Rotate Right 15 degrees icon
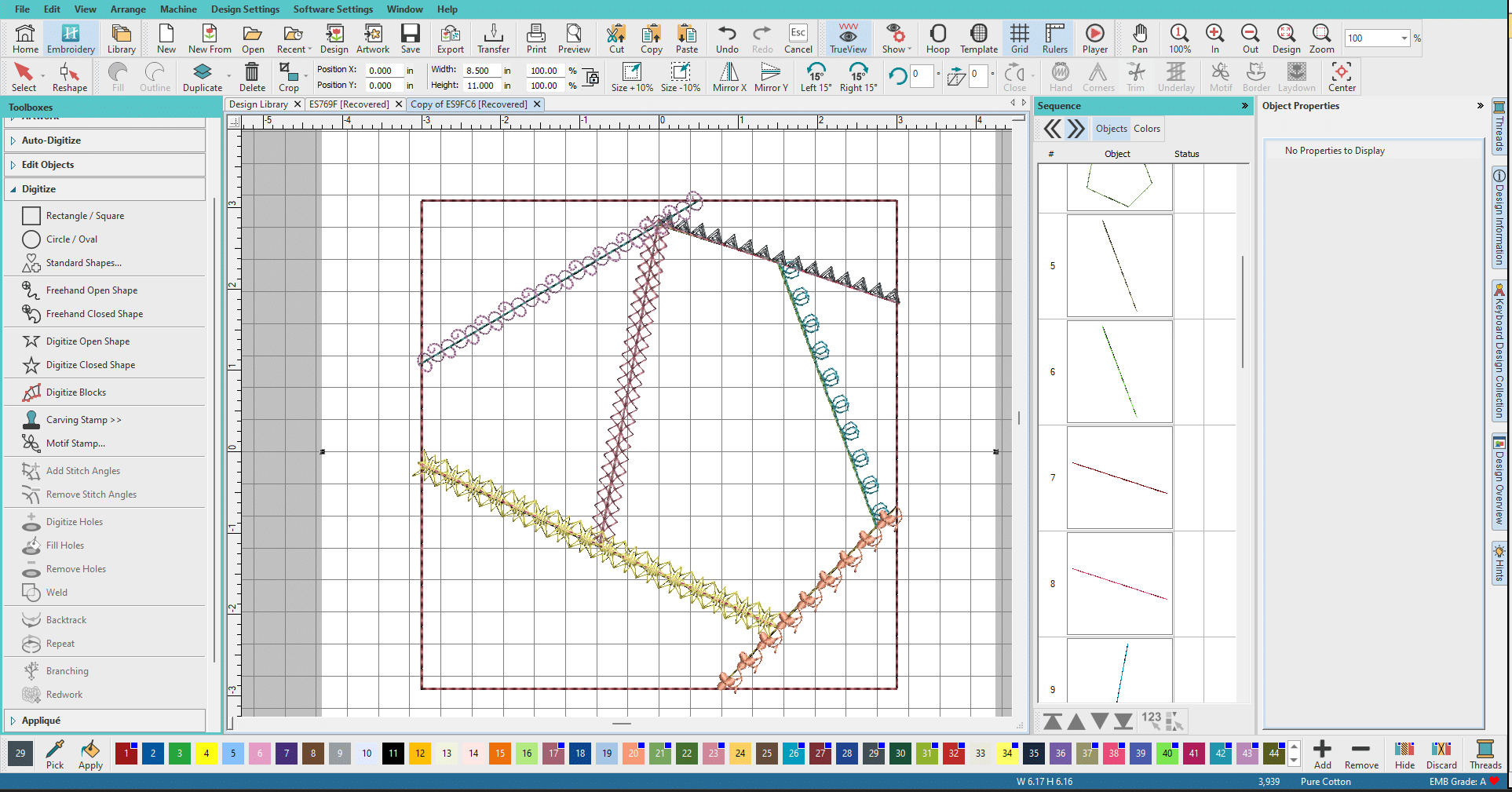The width and height of the screenshot is (1512, 792). point(858,77)
